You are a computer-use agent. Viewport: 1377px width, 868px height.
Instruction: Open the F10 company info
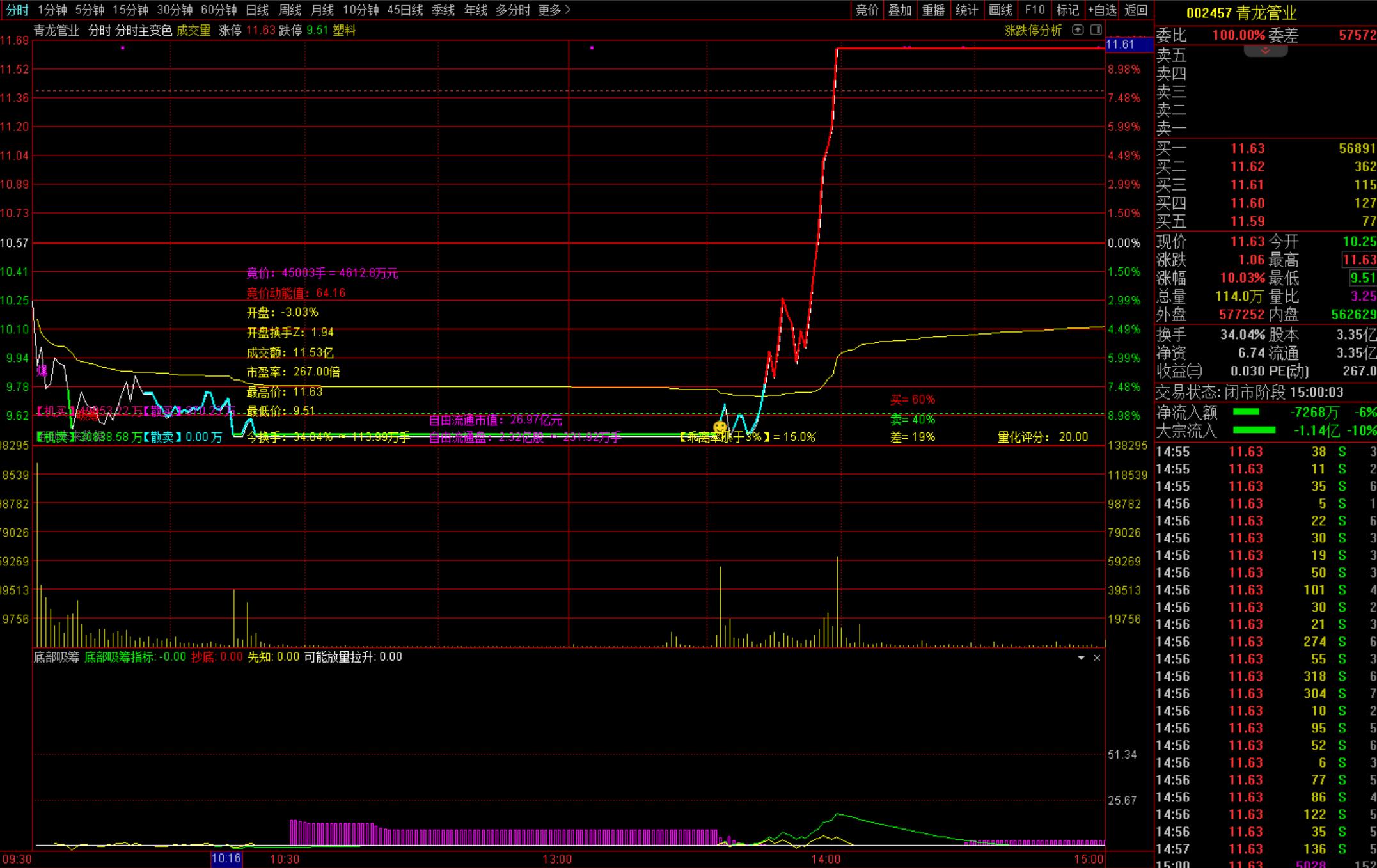tap(1034, 10)
